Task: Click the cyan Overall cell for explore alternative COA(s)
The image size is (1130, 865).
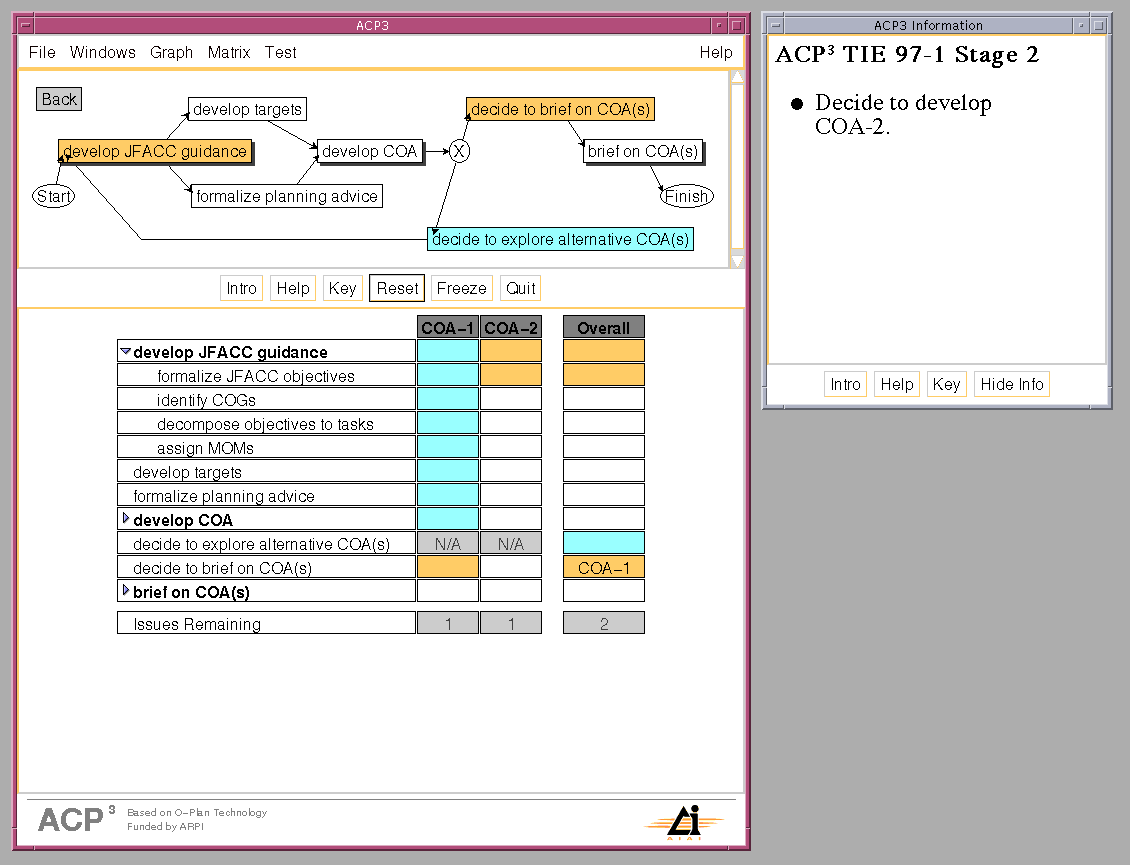Action: pos(603,543)
